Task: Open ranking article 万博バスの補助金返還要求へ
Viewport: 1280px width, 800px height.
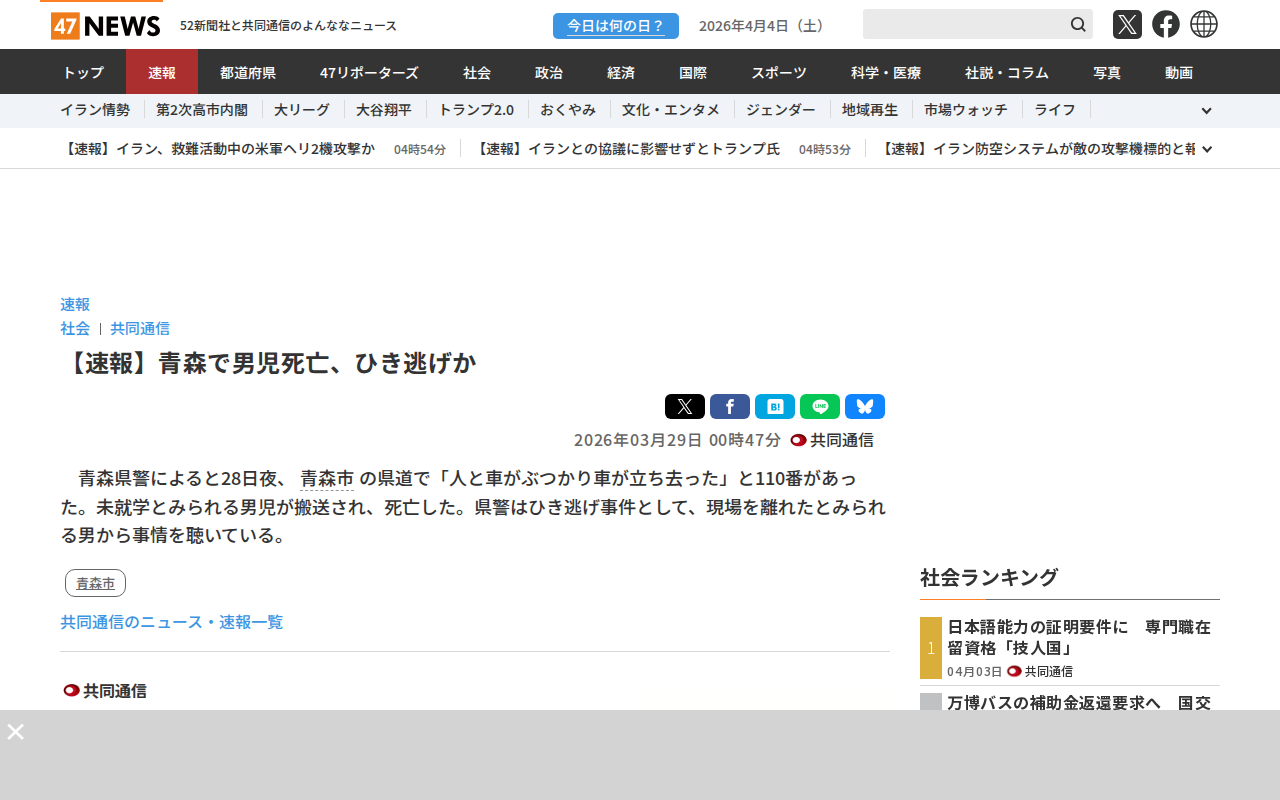Action: [x=1079, y=702]
